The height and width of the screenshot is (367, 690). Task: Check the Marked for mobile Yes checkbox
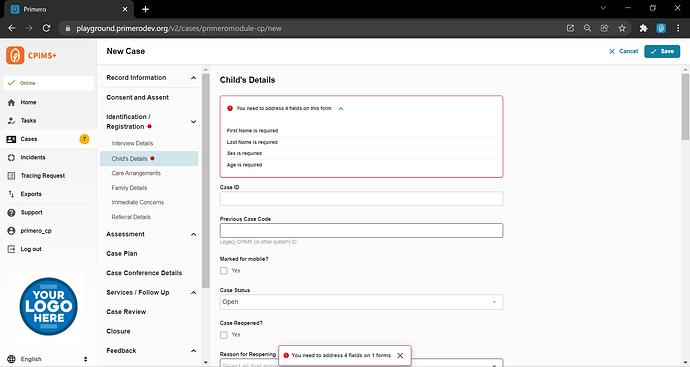[224, 271]
